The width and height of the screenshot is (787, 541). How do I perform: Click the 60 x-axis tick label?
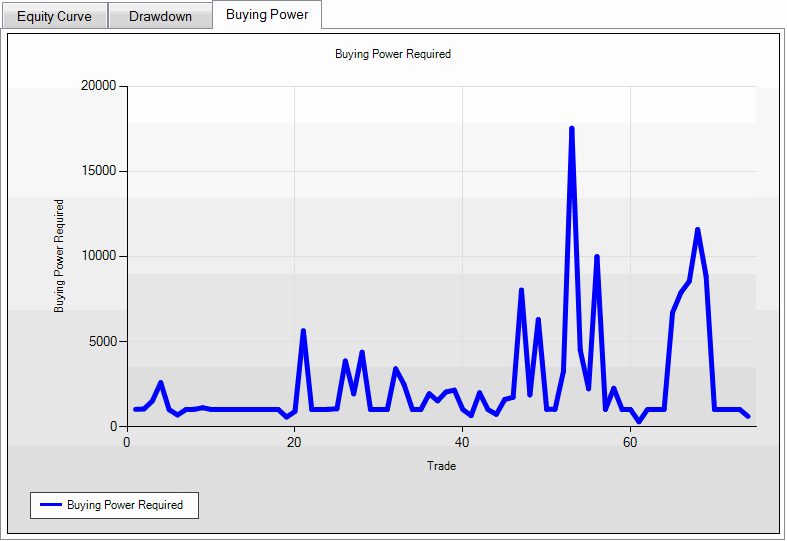click(x=630, y=442)
